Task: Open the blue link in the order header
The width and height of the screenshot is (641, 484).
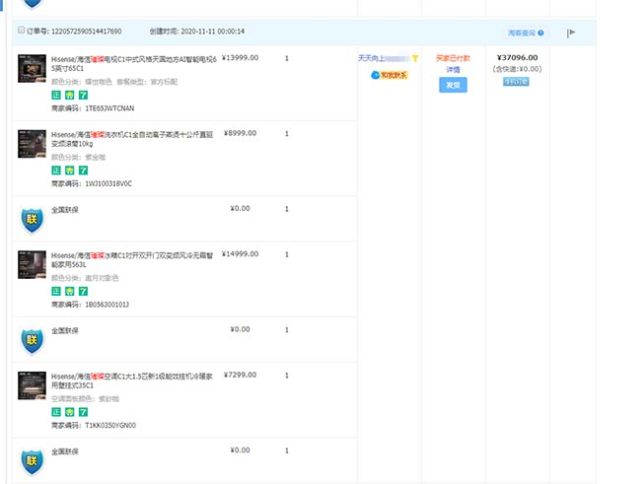Action: tap(522, 33)
